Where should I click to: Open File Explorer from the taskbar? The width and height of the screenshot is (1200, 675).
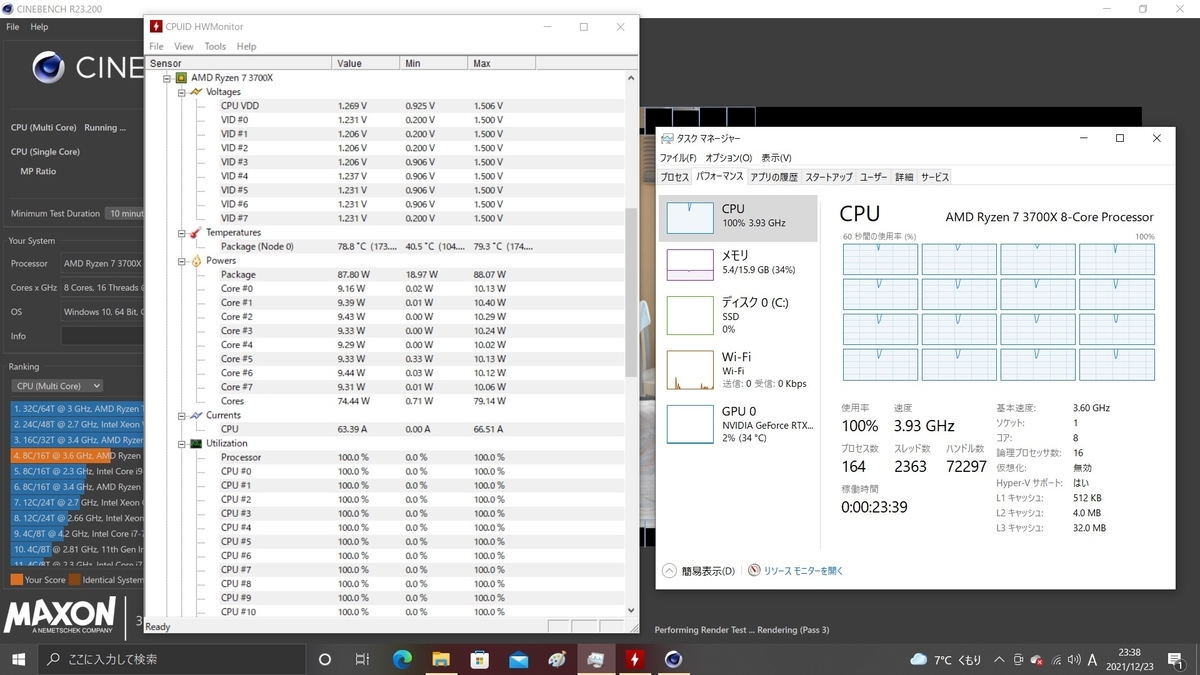tap(441, 659)
